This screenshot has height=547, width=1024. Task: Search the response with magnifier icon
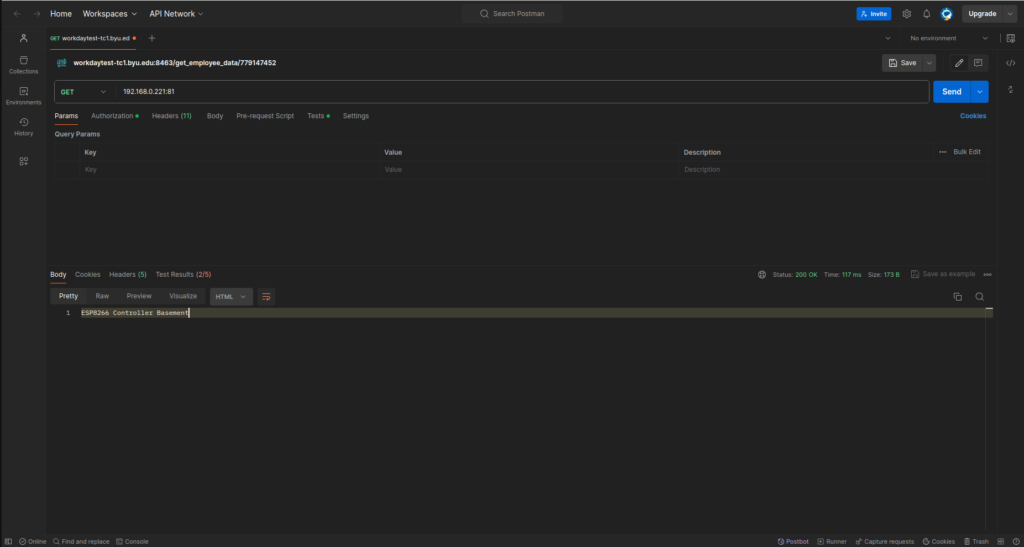(x=980, y=296)
